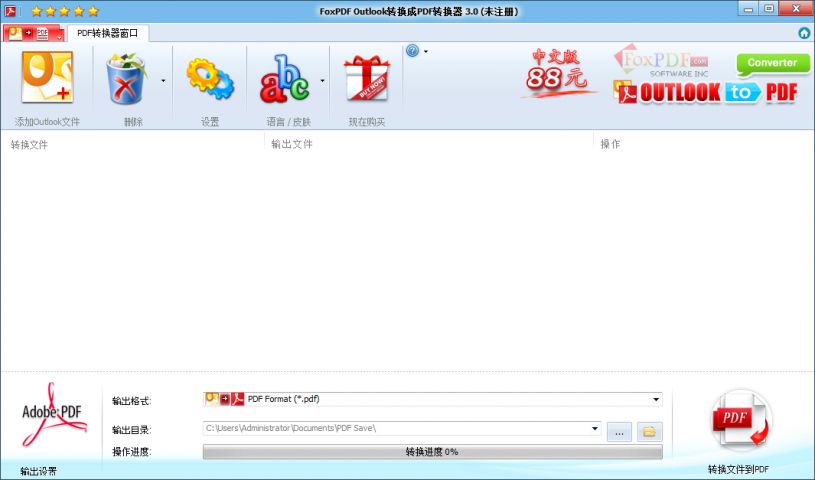Expand the output directory path dropdown
This screenshot has width=815, height=480.
(595, 429)
